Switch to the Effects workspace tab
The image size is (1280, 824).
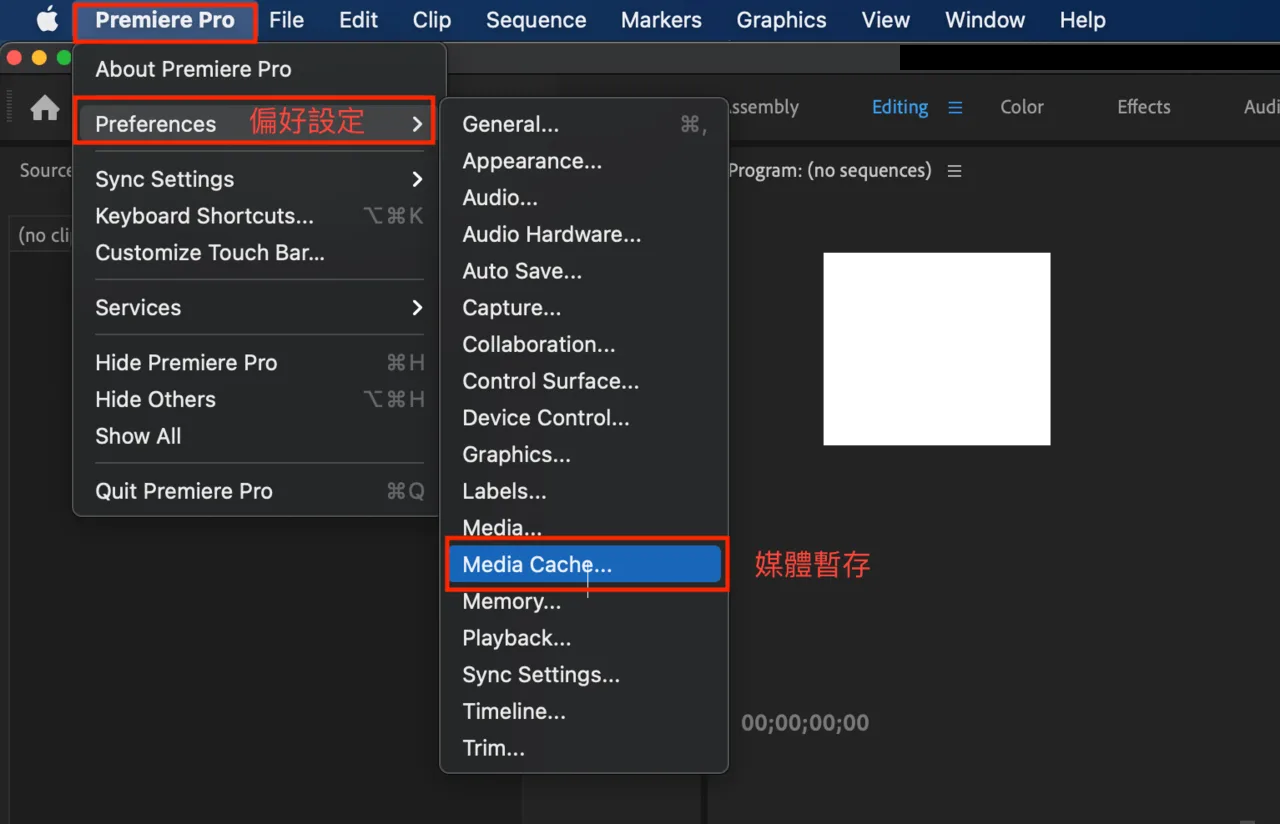click(x=1144, y=107)
